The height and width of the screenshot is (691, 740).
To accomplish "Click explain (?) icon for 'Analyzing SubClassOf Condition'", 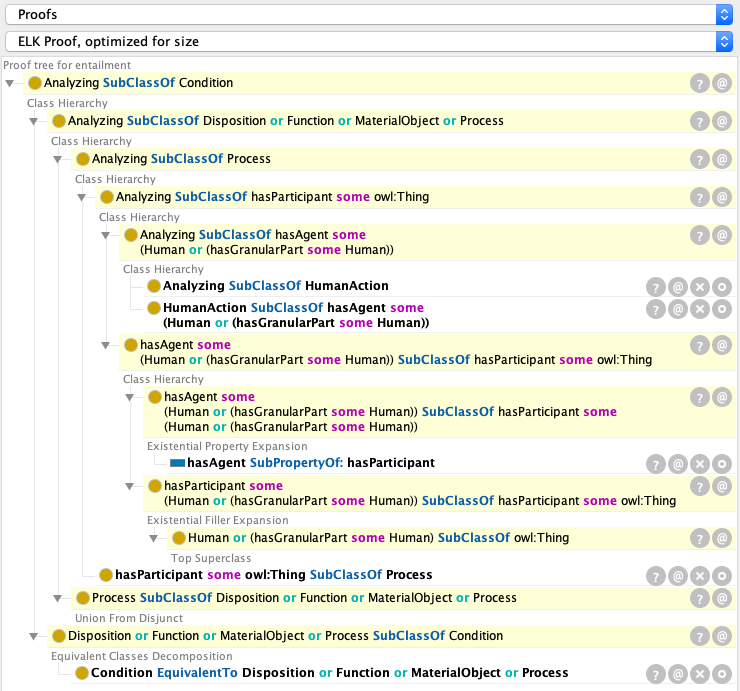I will [x=700, y=84].
